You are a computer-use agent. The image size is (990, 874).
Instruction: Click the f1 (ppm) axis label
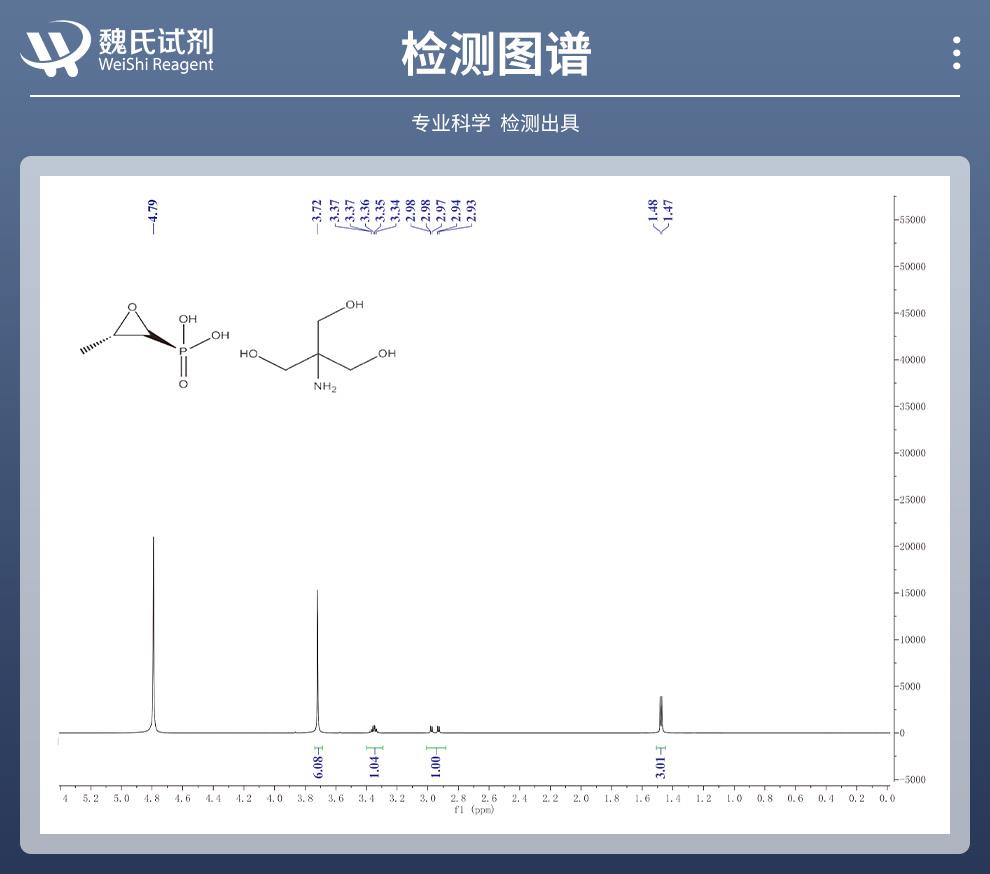474,809
